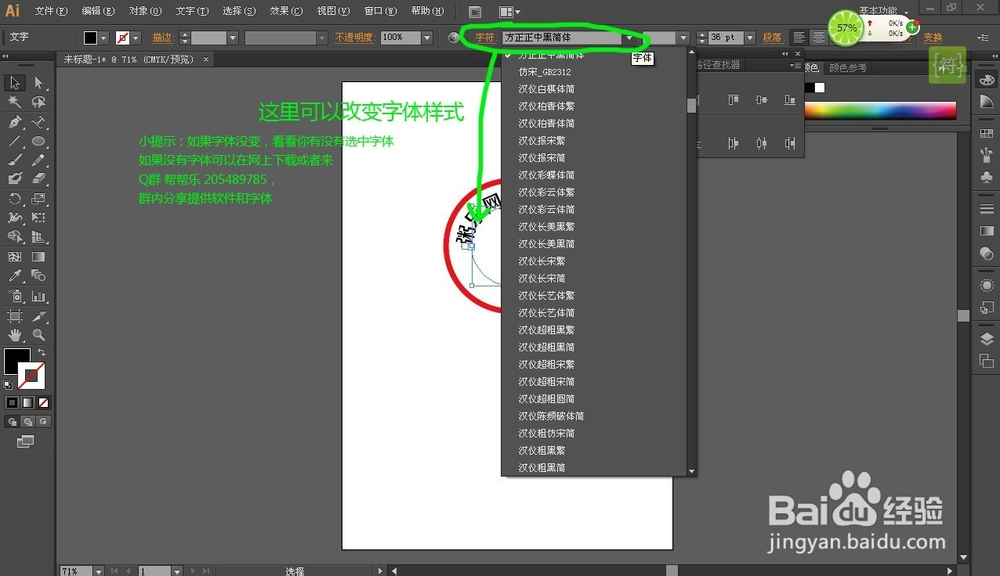The image size is (1000, 576).
Task: Pick a color from spectrum bar
Action: pos(880,110)
